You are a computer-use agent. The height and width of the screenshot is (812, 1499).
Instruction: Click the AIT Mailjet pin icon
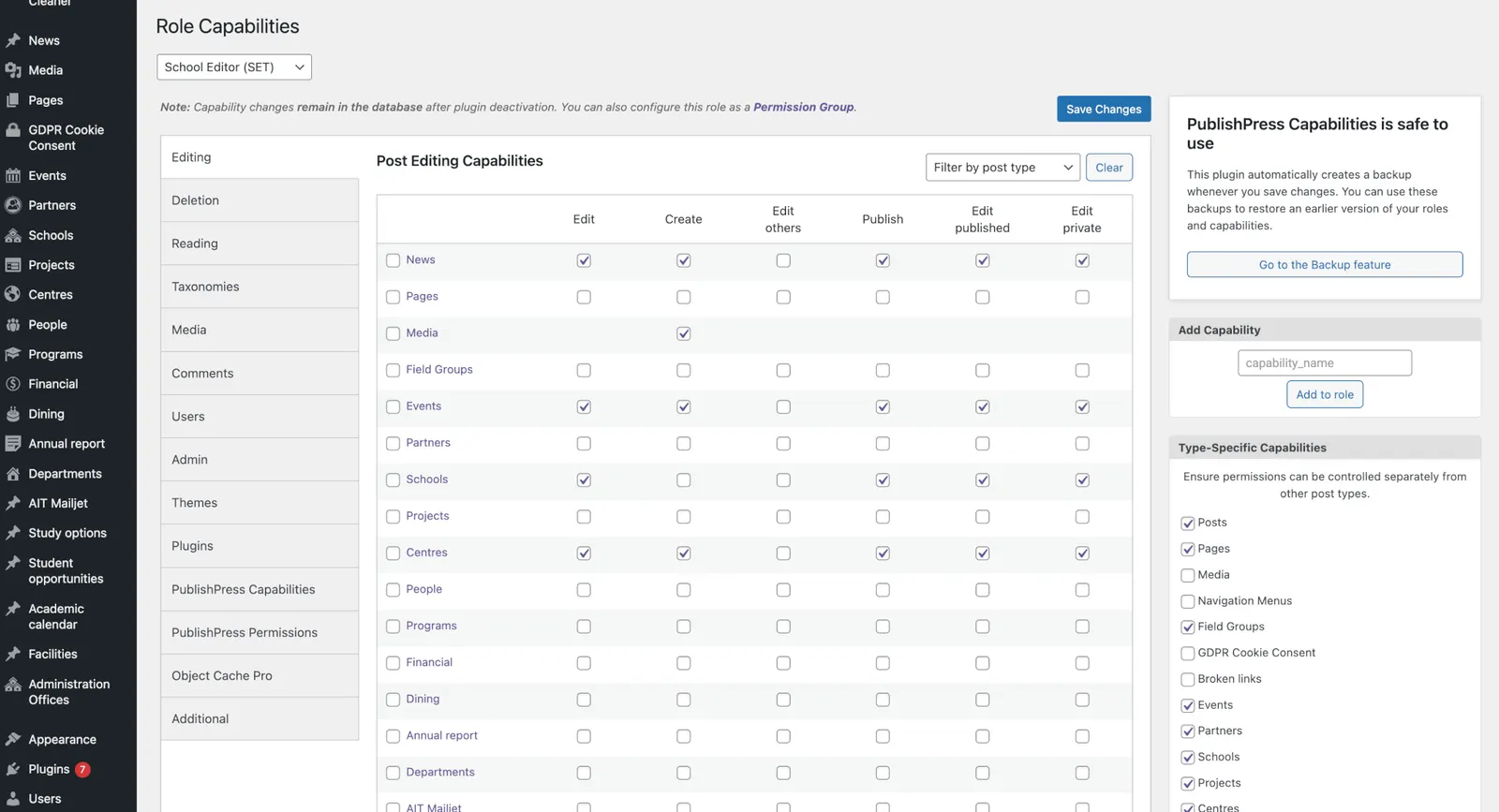(13, 503)
